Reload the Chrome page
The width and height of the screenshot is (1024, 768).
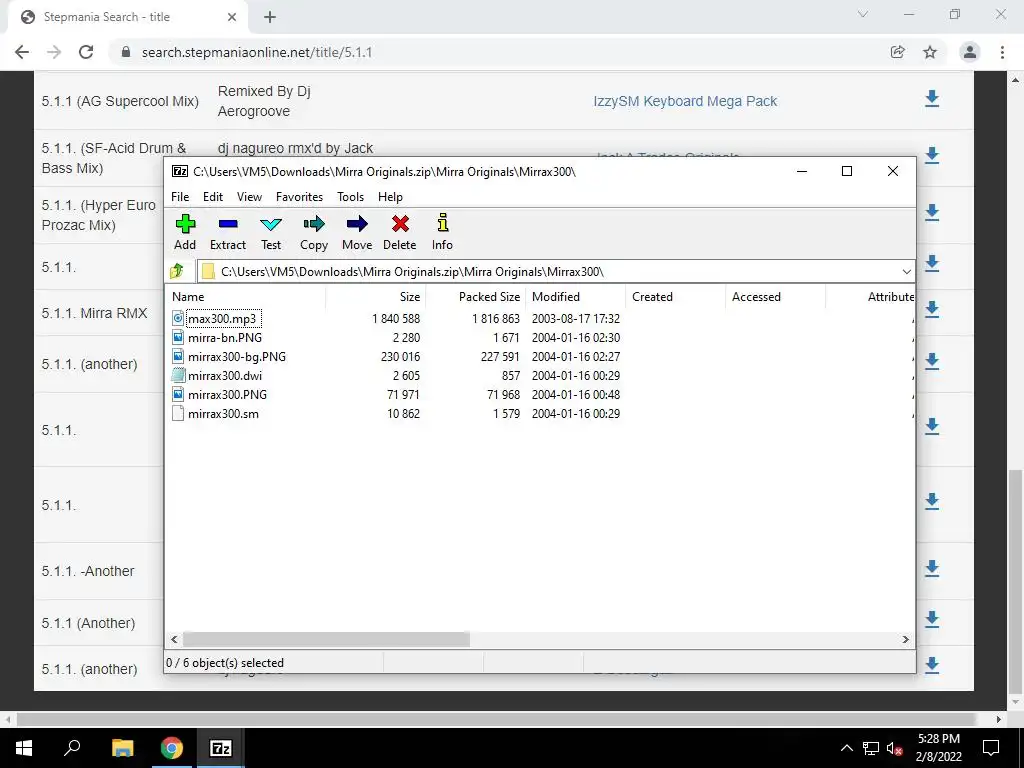tap(86, 52)
